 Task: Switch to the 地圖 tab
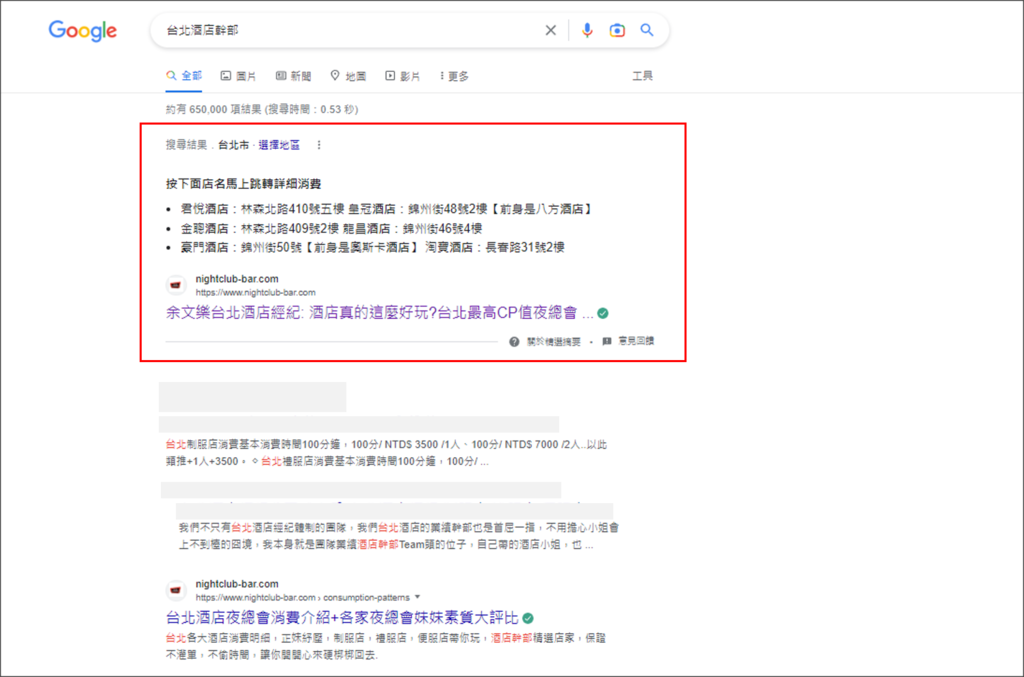[x=348, y=76]
